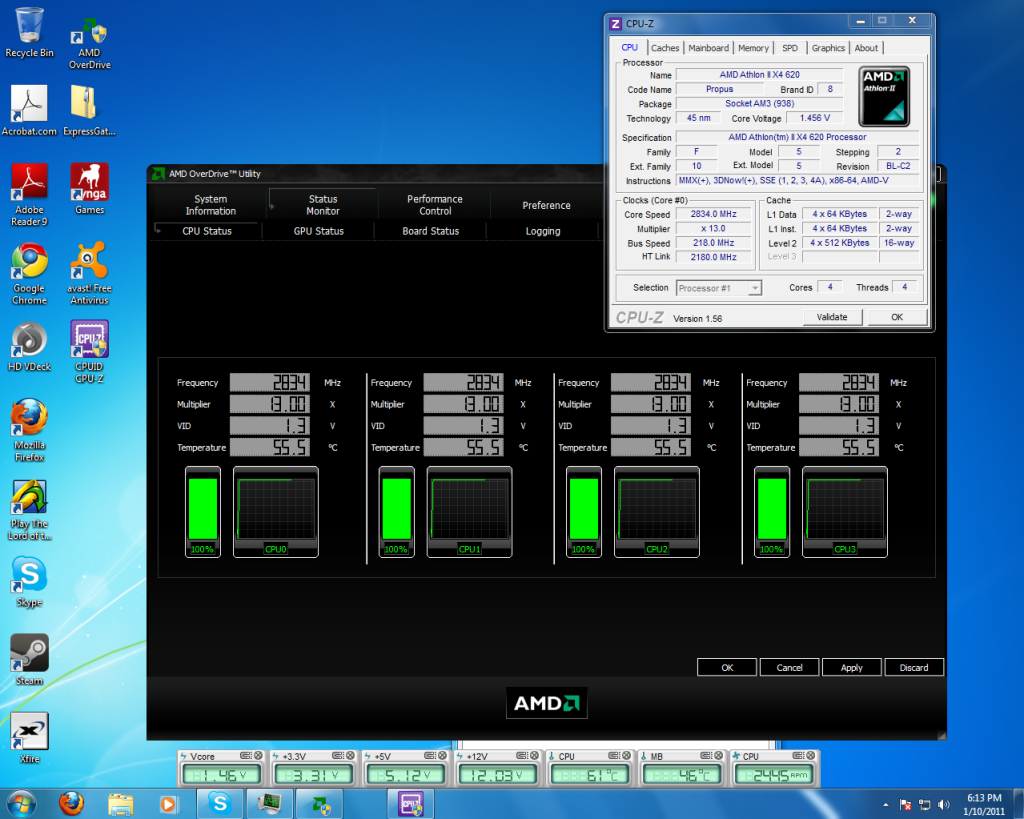Viewport: 1024px width, 819px height.
Task: Open the Graphics tab in CPU-Z
Action: pyautogui.click(x=828, y=48)
